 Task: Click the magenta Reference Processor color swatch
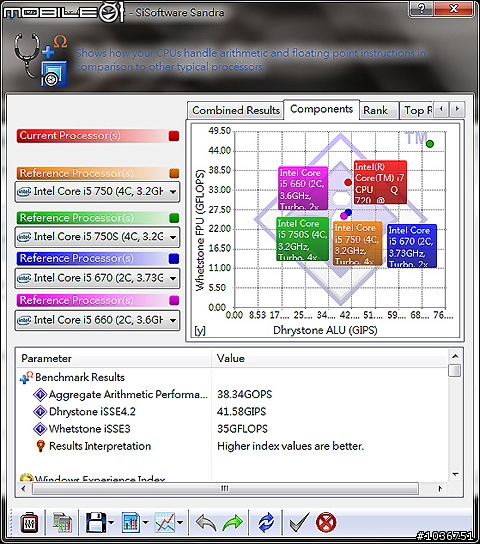pos(174,300)
